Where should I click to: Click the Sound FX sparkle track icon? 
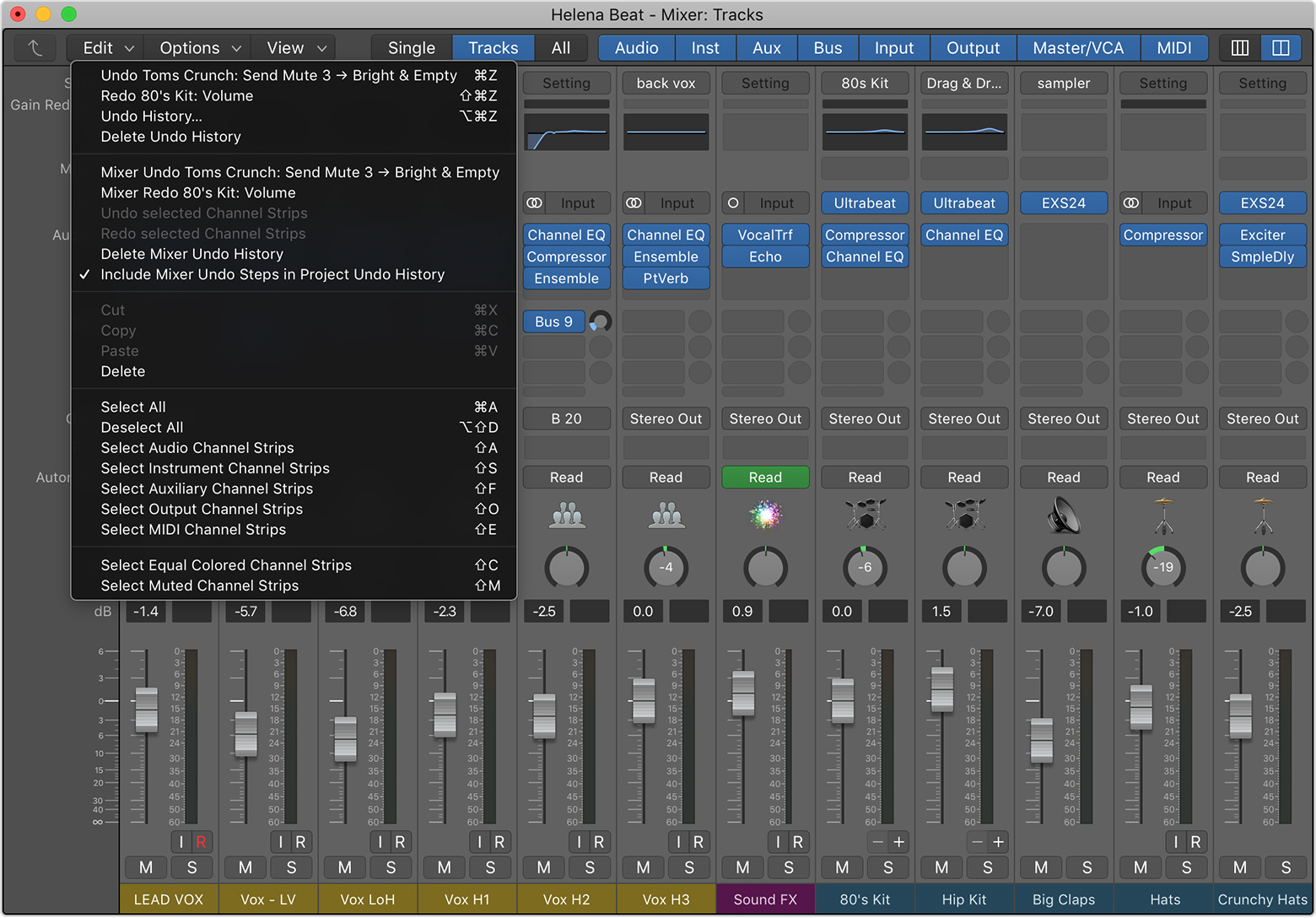[765, 516]
